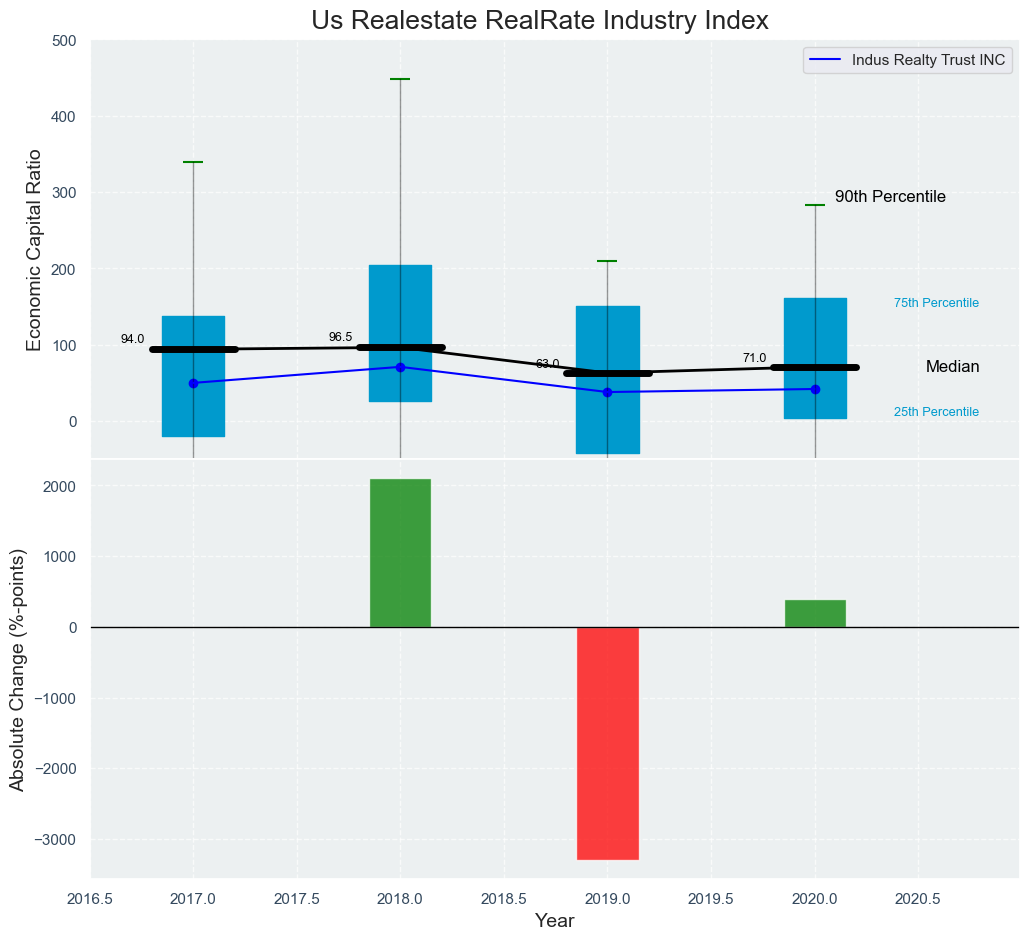Click the blue line sample in the legend

pyautogui.click(x=825, y=60)
